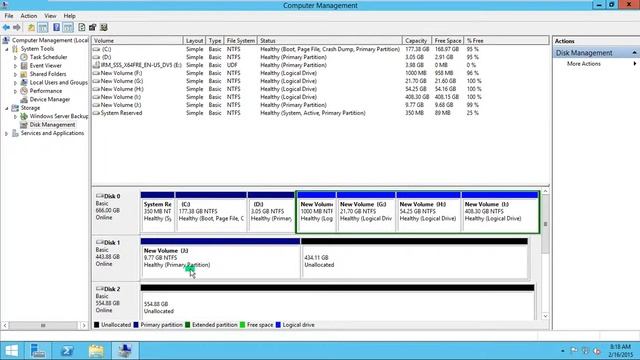This screenshot has width=640, height=360.
Task: Click the Windows Start button
Action: click(x=11, y=351)
